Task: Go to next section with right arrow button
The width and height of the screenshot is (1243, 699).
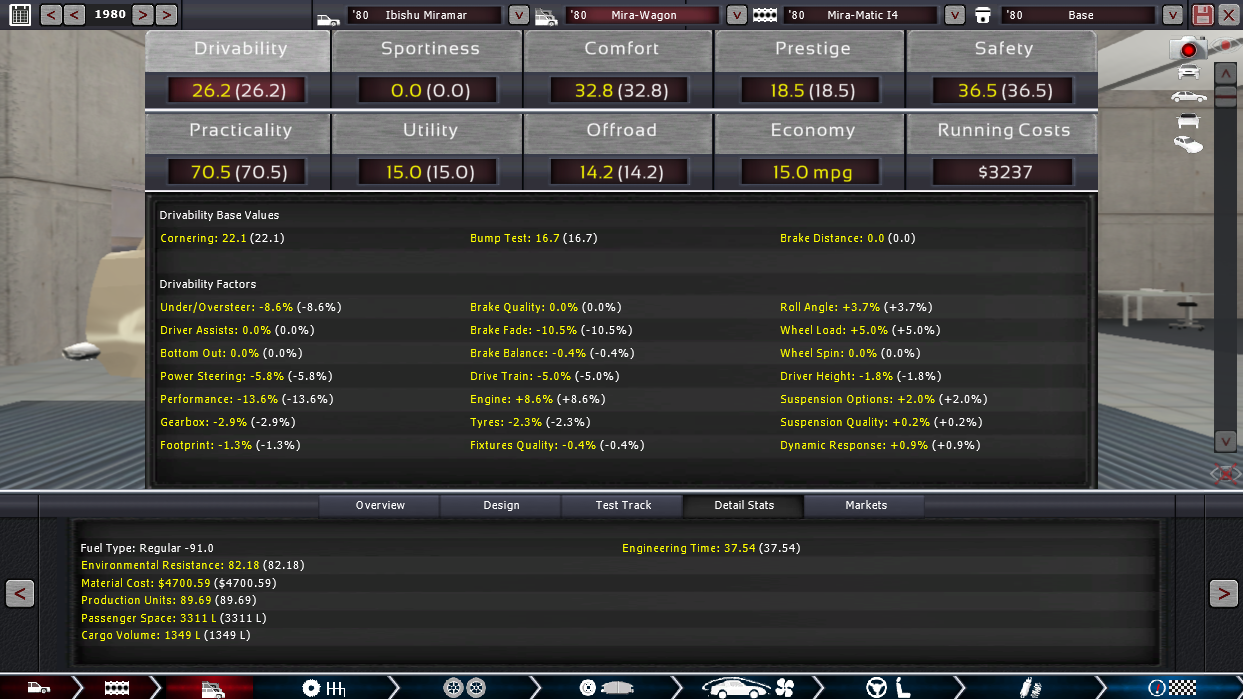Action: pyautogui.click(x=1224, y=593)
